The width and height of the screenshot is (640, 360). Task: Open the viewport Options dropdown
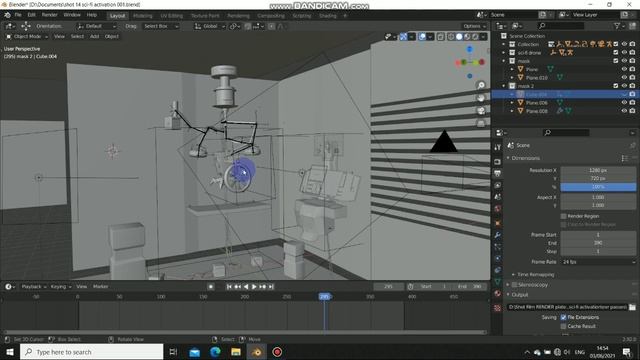click(474, 26)
